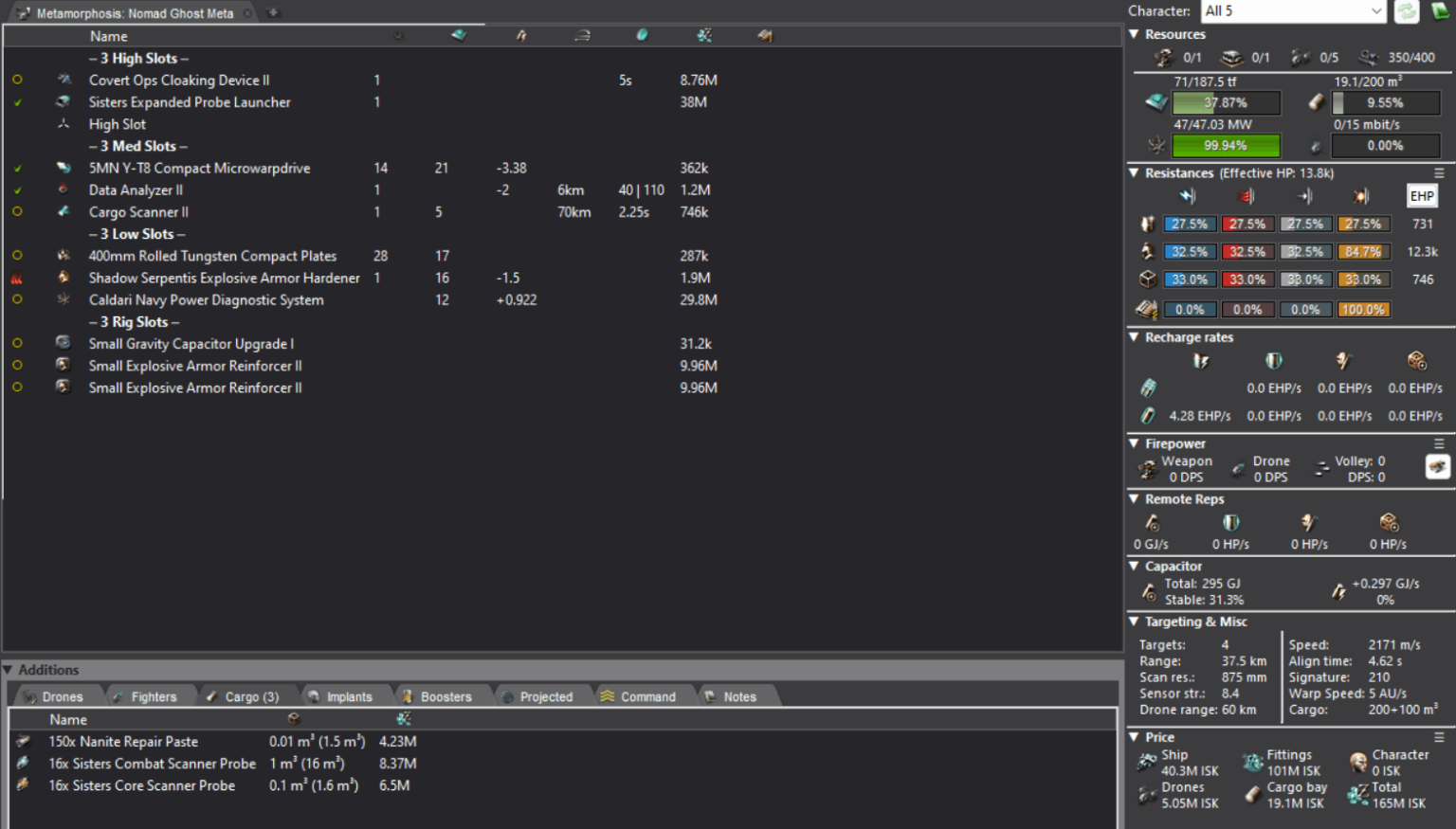The width and height of the screenshot is (1456, 829).
Task: Click the calibration icon next to 350/400
Action: point(1369,58)
